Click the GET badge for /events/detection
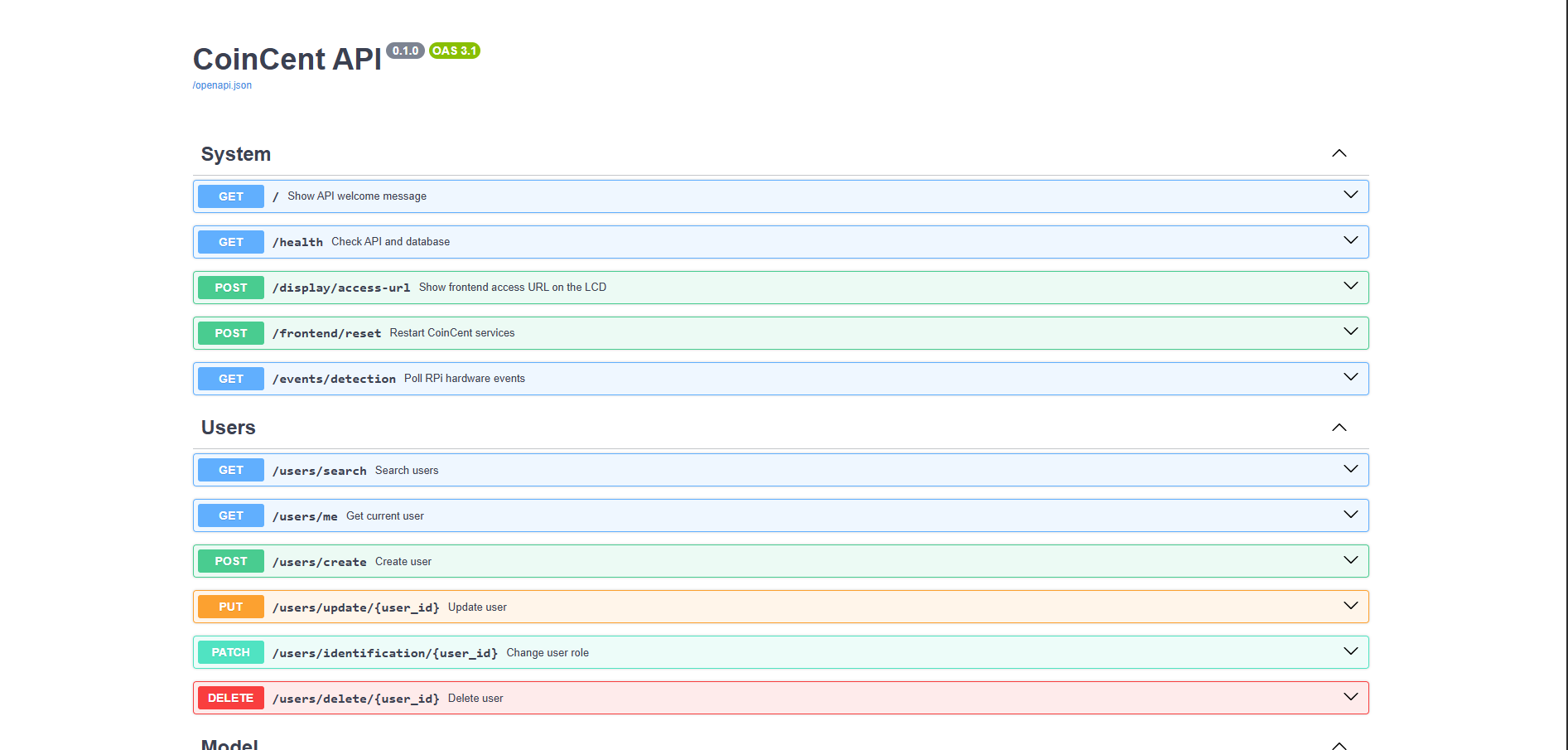 [231, 379]
